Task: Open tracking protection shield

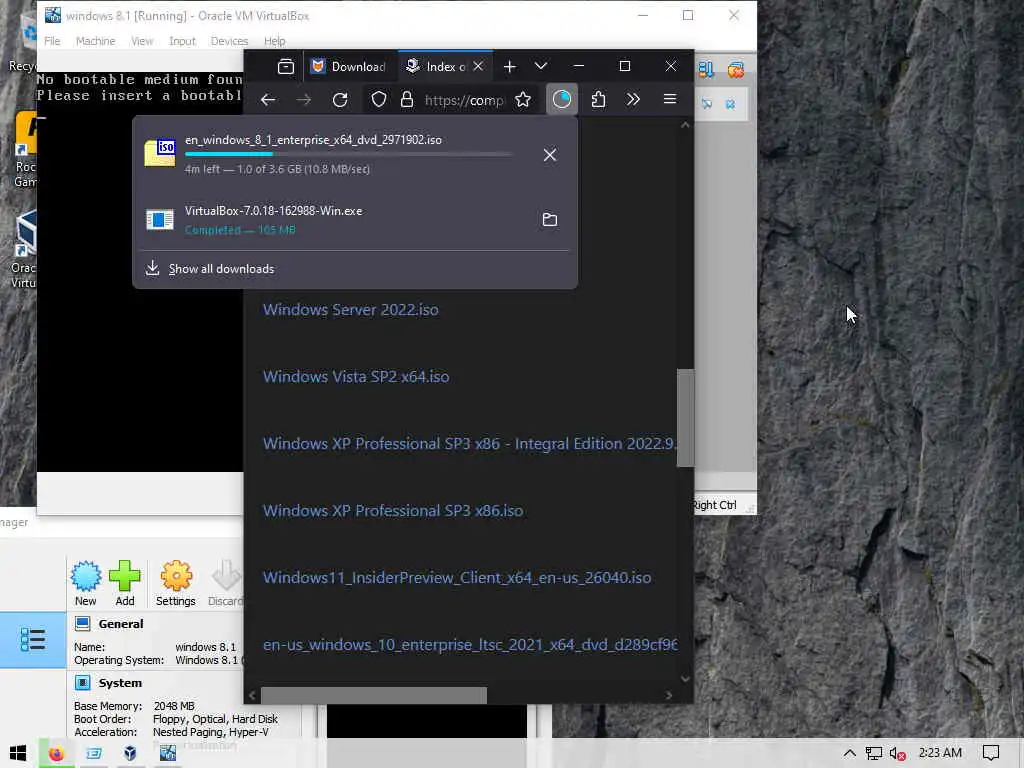Action: click(x=379, y=100)
